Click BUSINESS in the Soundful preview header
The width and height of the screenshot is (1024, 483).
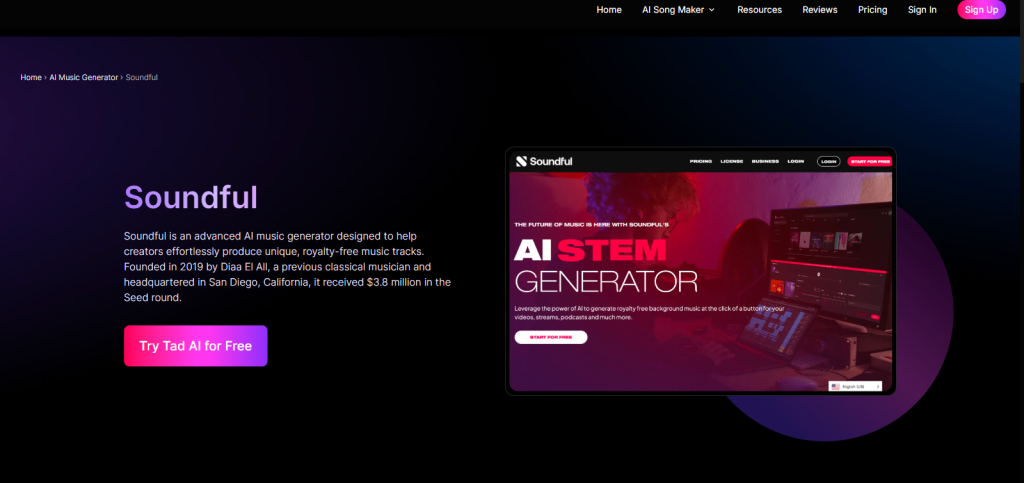tap(765, 161)
